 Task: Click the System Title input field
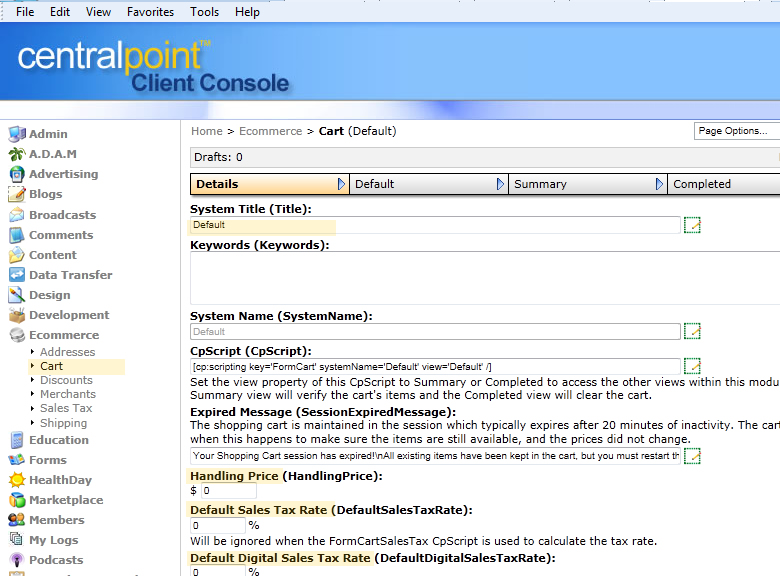(435, 225)
